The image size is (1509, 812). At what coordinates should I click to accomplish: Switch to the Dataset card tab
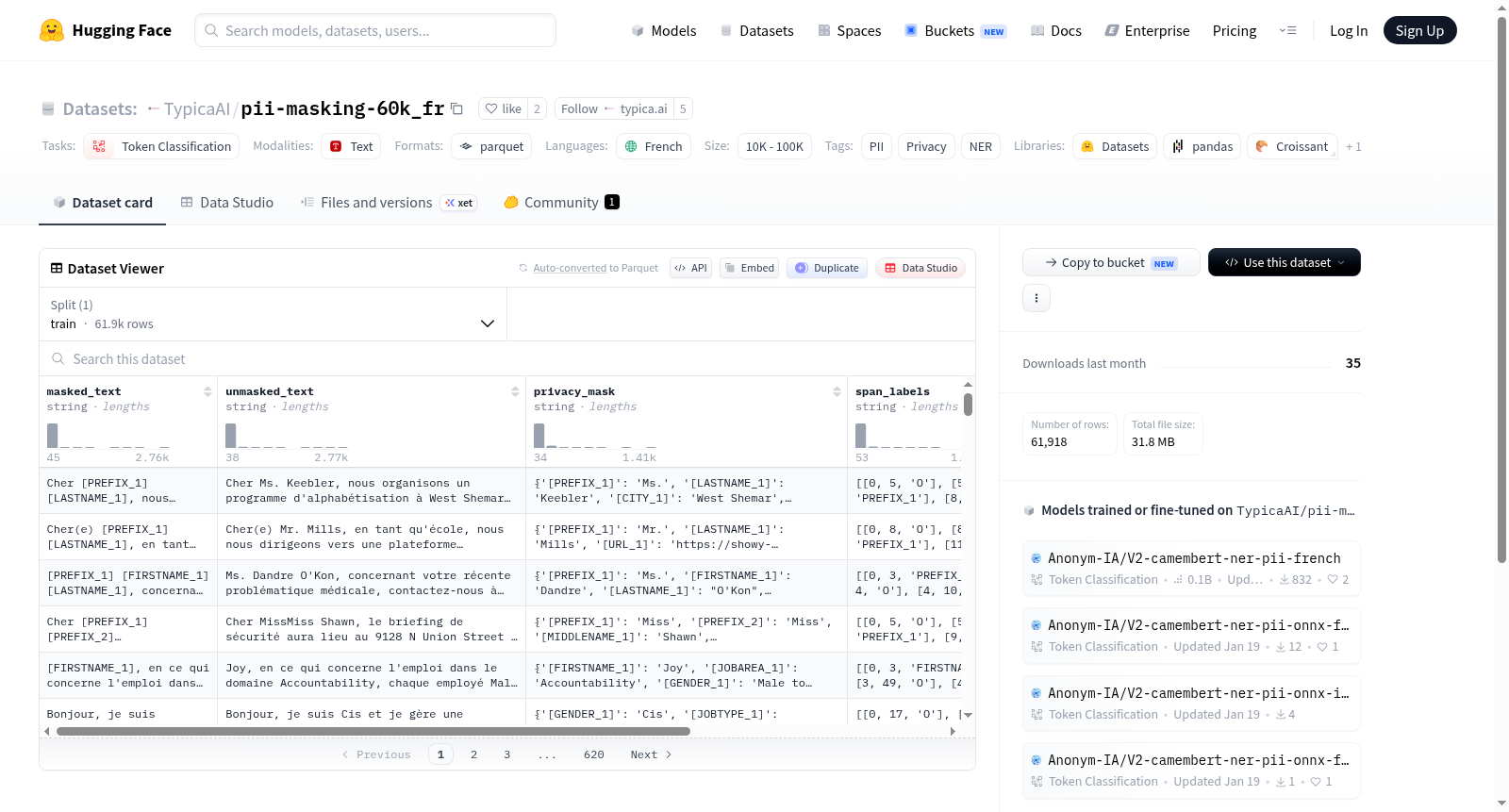pyautogui.click(x=102, y=202)
